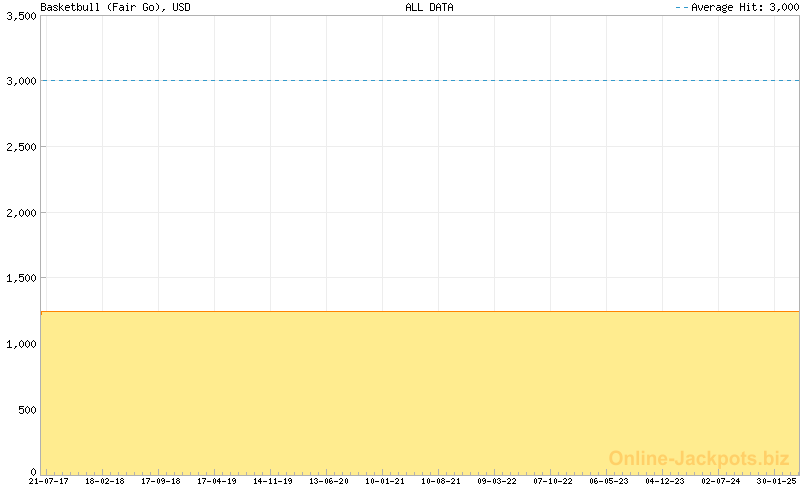The width and height of the screenshot is (800, 490).
Task: Click the 30-01-25 final date label
Action: coord(776,481)
